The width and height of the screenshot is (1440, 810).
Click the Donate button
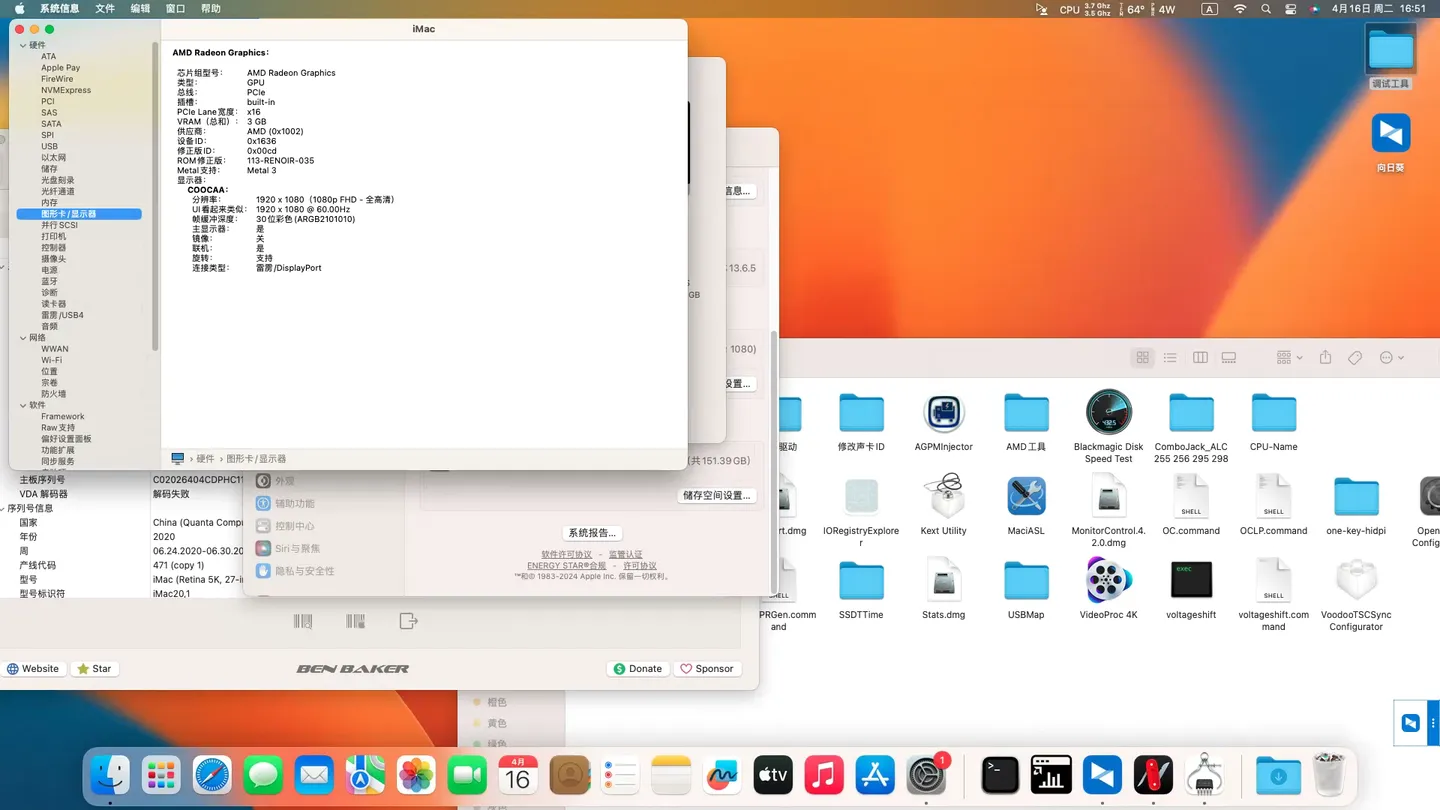click(x=637, y=669)
